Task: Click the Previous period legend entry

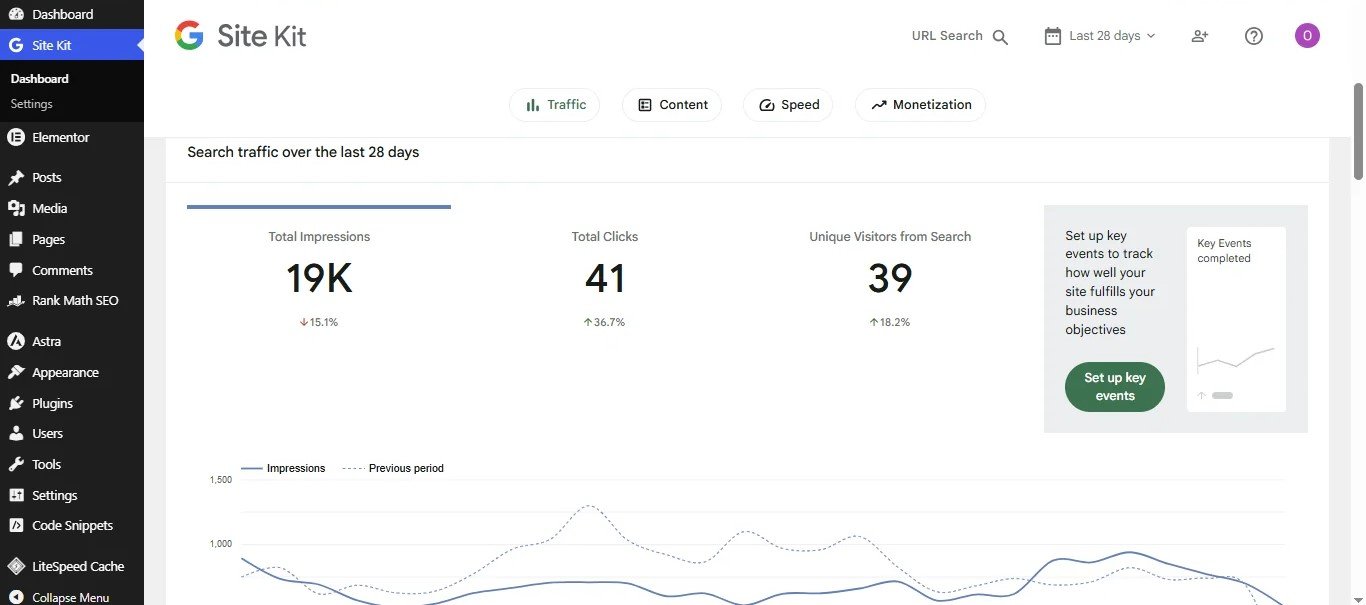Action: coord(393,468)
